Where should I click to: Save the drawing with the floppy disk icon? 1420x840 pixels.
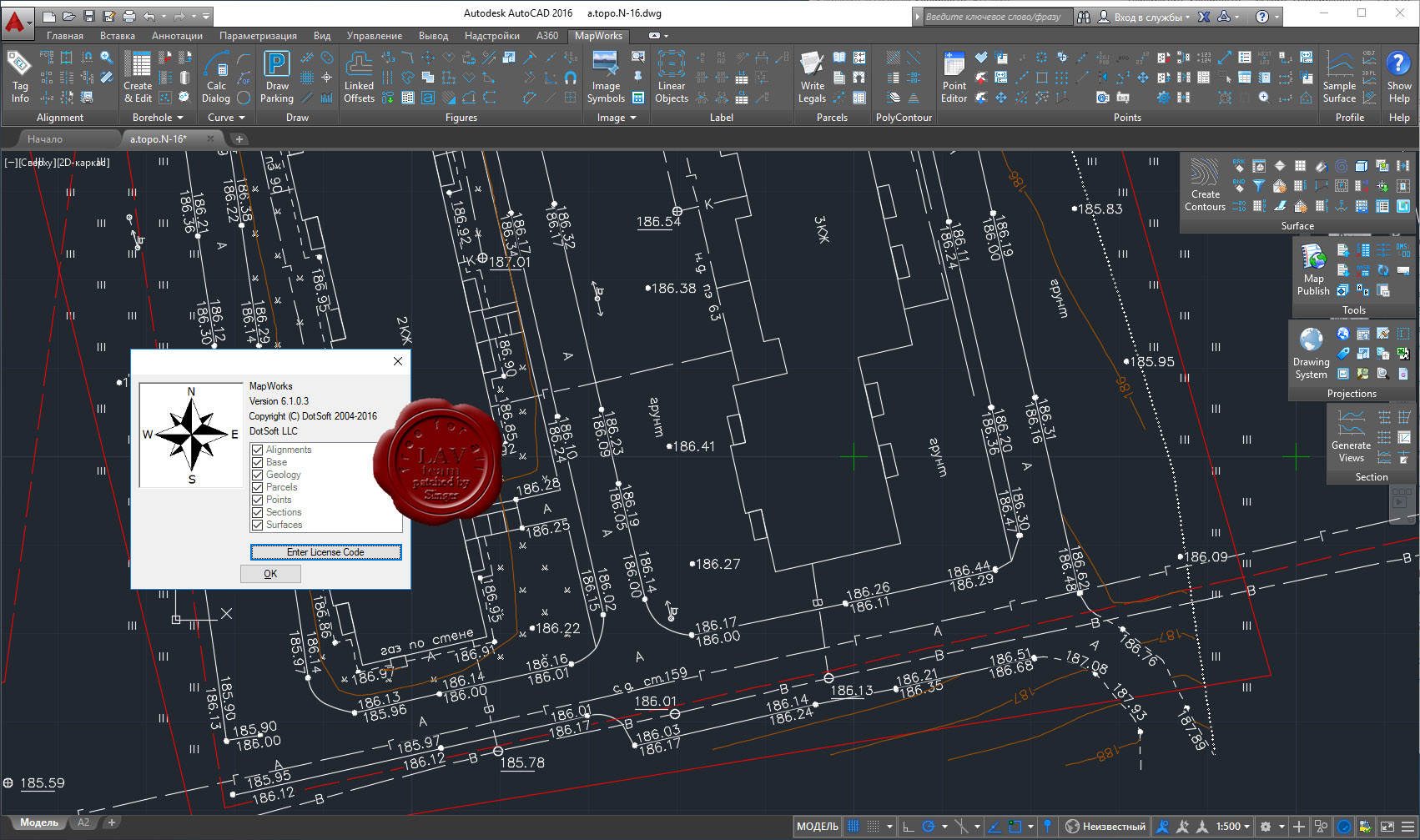click(x=89, y=16)
